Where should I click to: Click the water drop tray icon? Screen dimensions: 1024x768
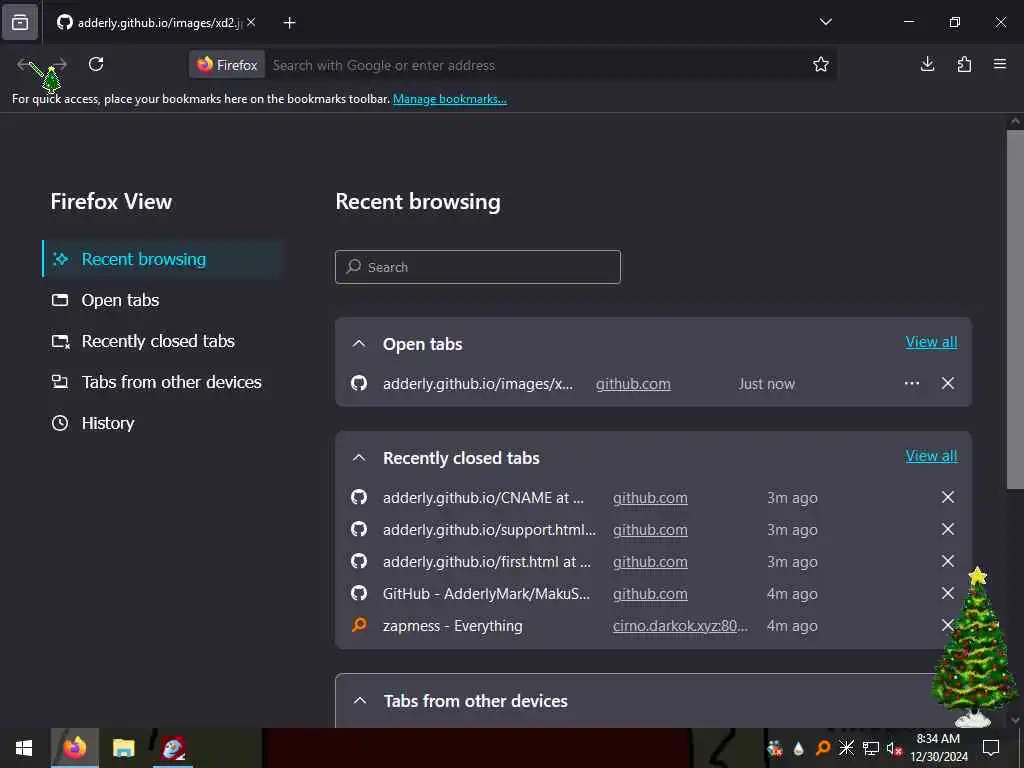[x=798, y=748]
